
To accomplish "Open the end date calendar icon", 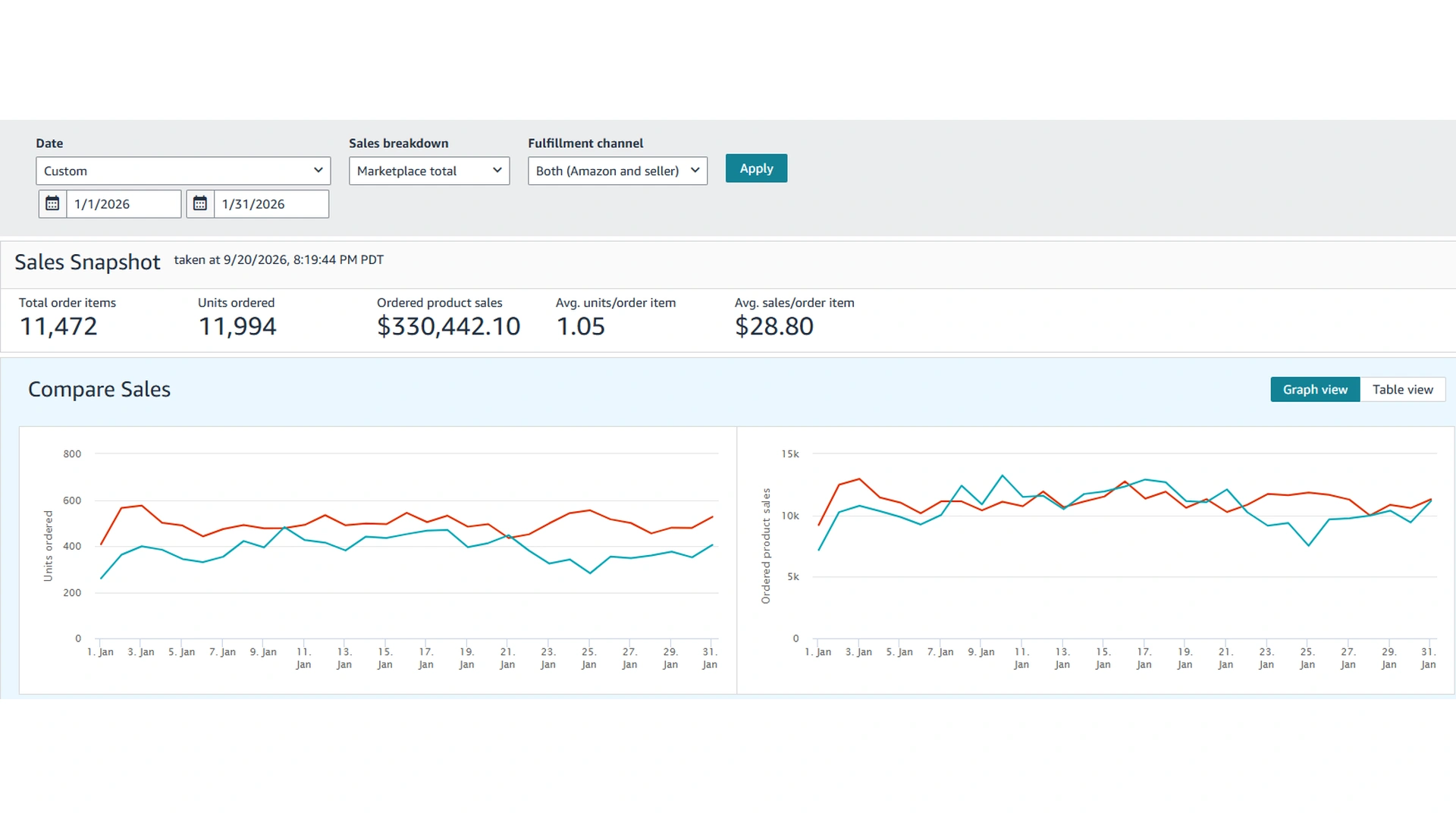I will point(200,204).
